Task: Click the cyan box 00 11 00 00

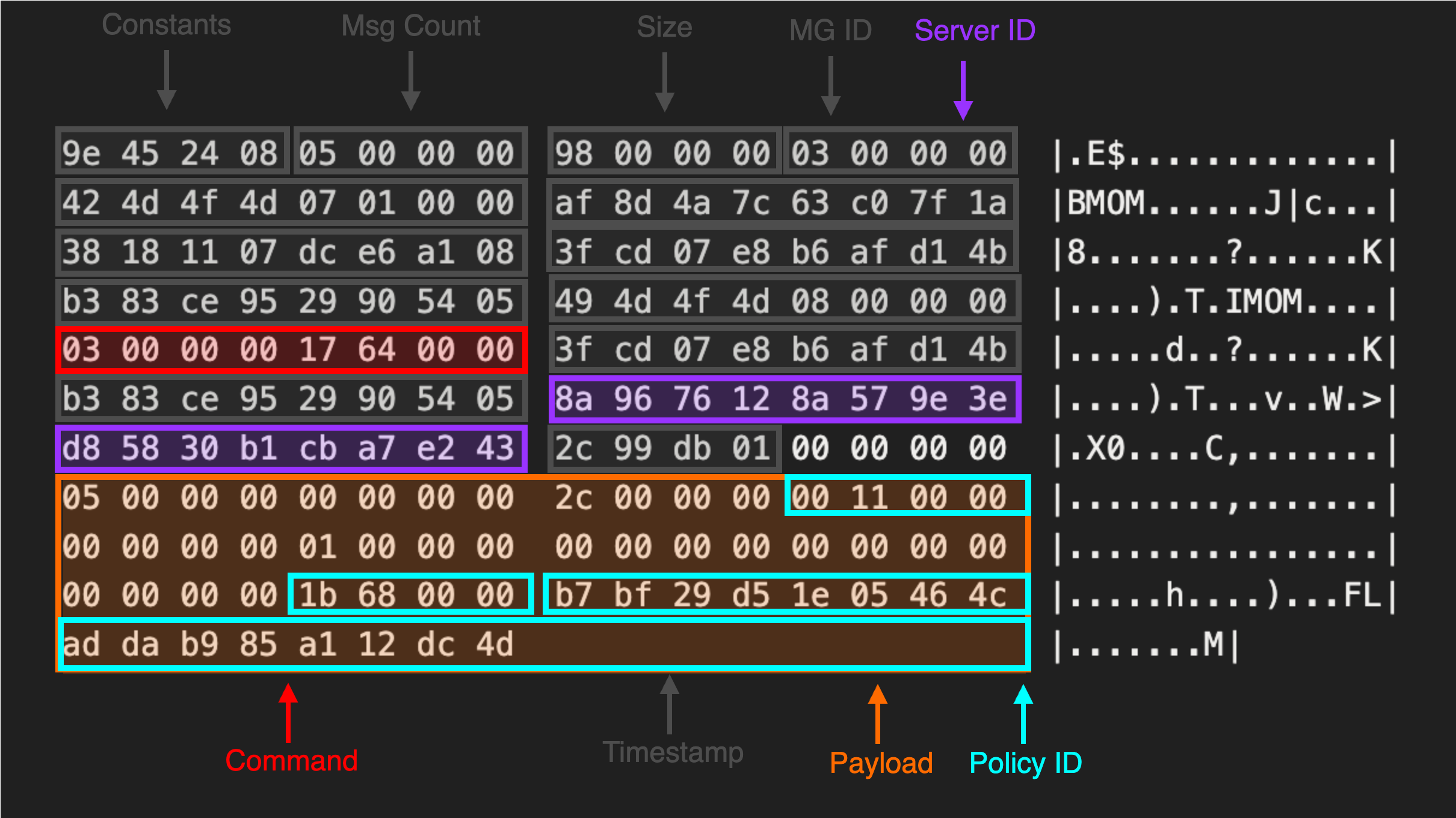Action: pyautogui.click(x=907, y=496)
